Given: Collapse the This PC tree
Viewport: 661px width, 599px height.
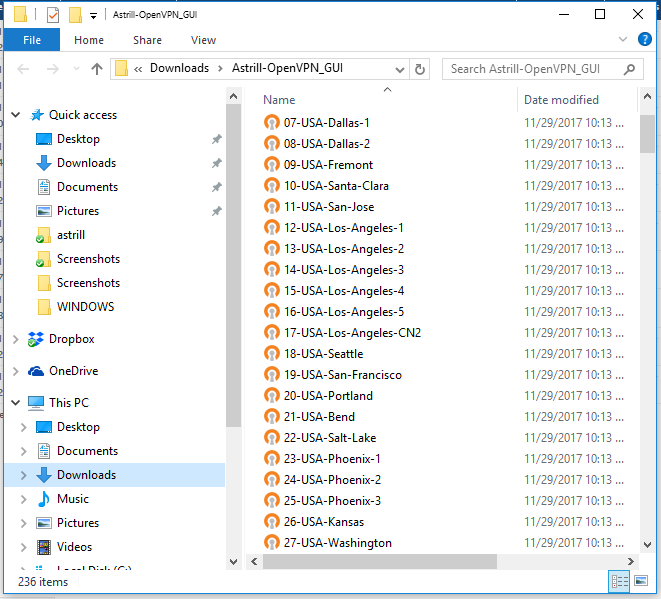Looking at the screenshot, I should point(16,403).
